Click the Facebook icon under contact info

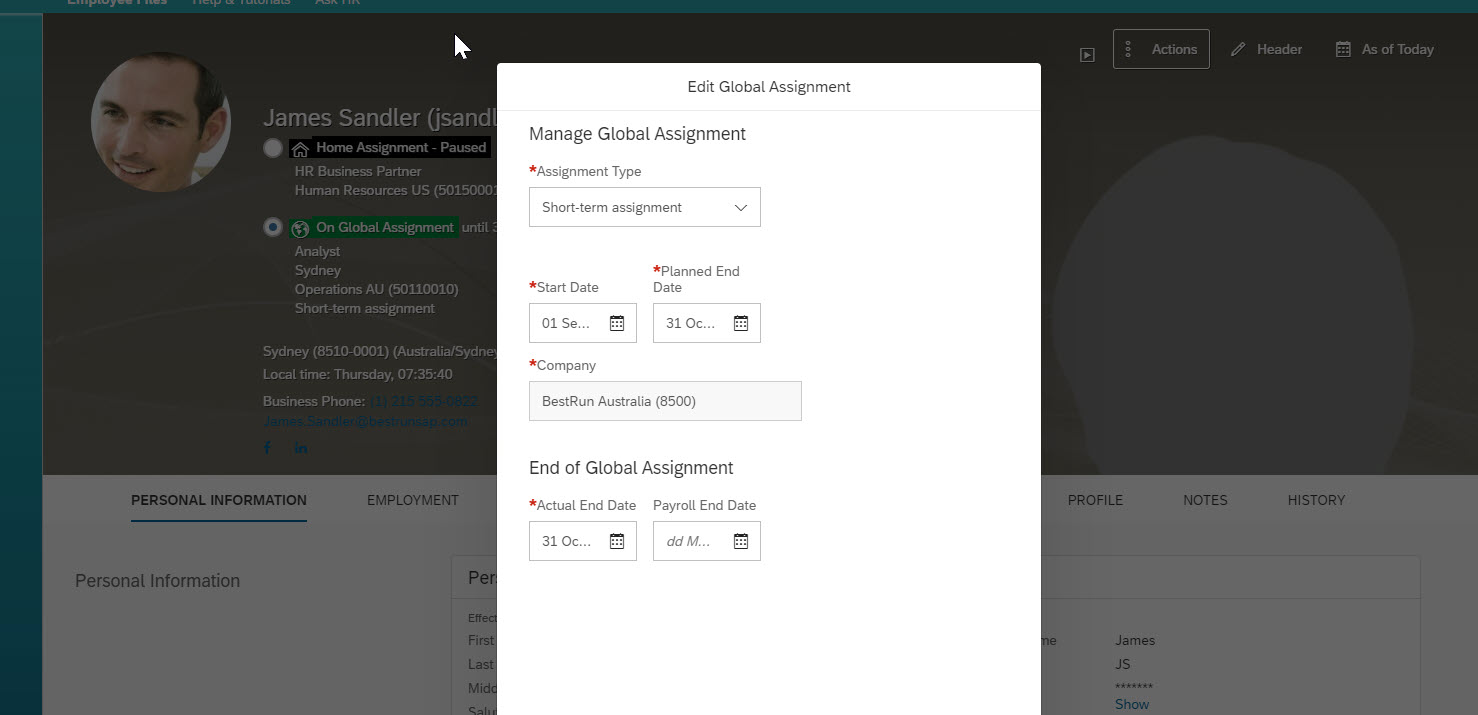(267, 448)
